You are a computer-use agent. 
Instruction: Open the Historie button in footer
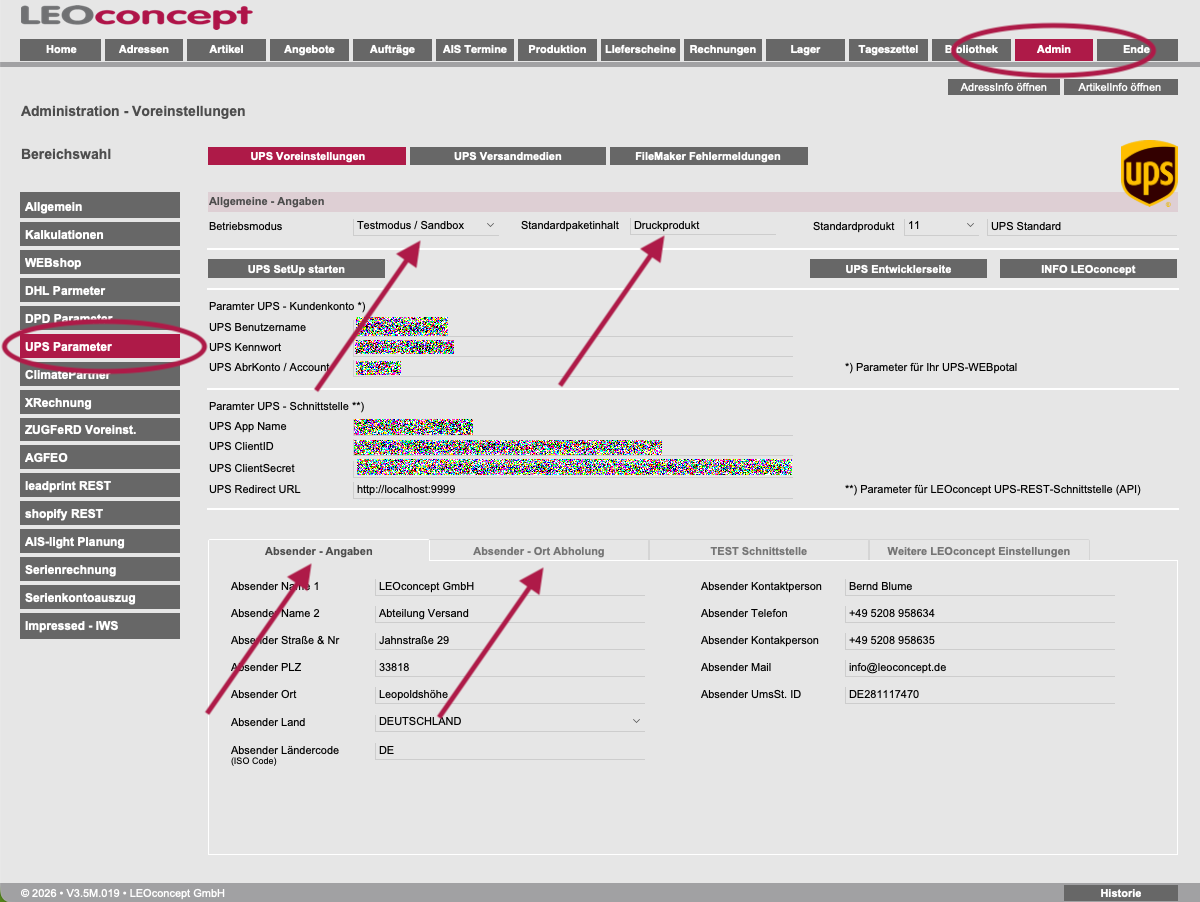(x=1120, y=893)
